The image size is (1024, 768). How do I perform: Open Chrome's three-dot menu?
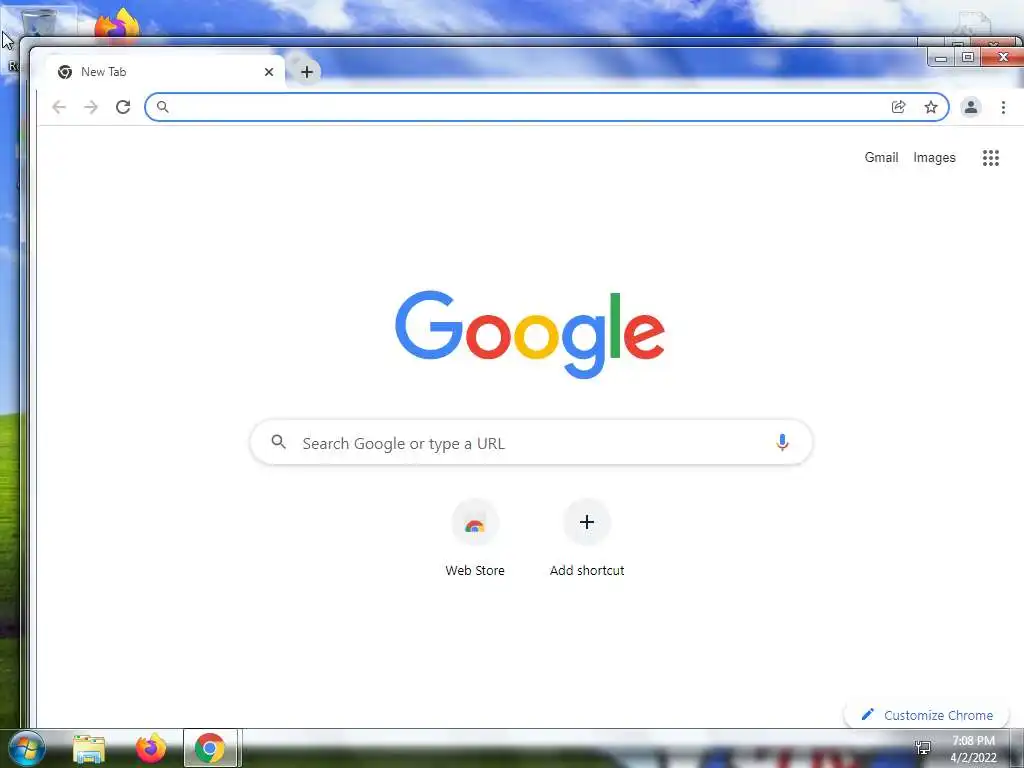[1003, 107]
